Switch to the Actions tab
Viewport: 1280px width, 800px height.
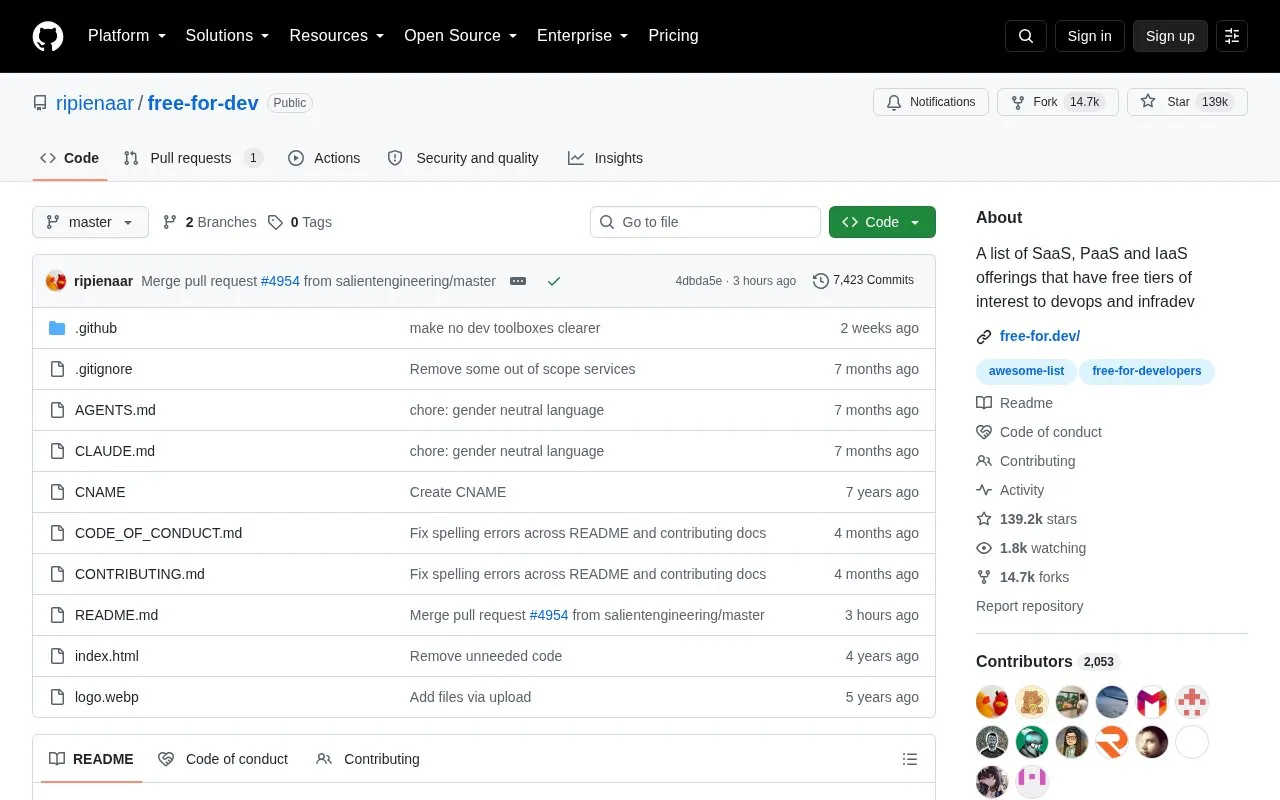324,158
